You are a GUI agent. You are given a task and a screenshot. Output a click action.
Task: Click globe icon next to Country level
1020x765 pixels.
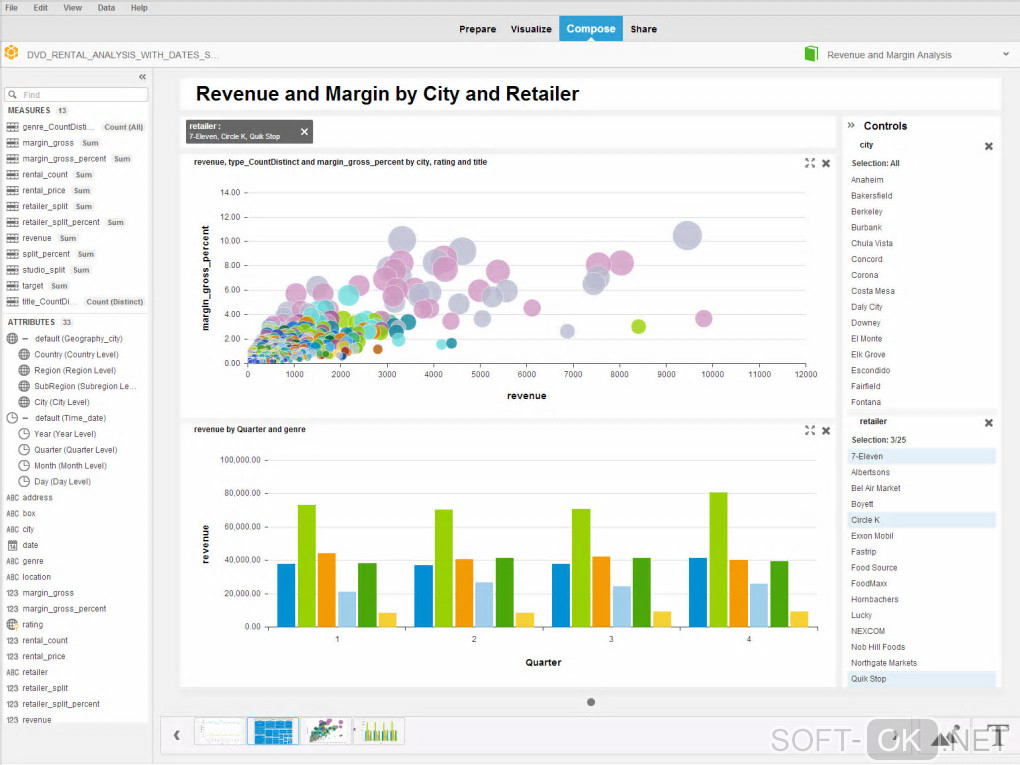pos(24,355)
